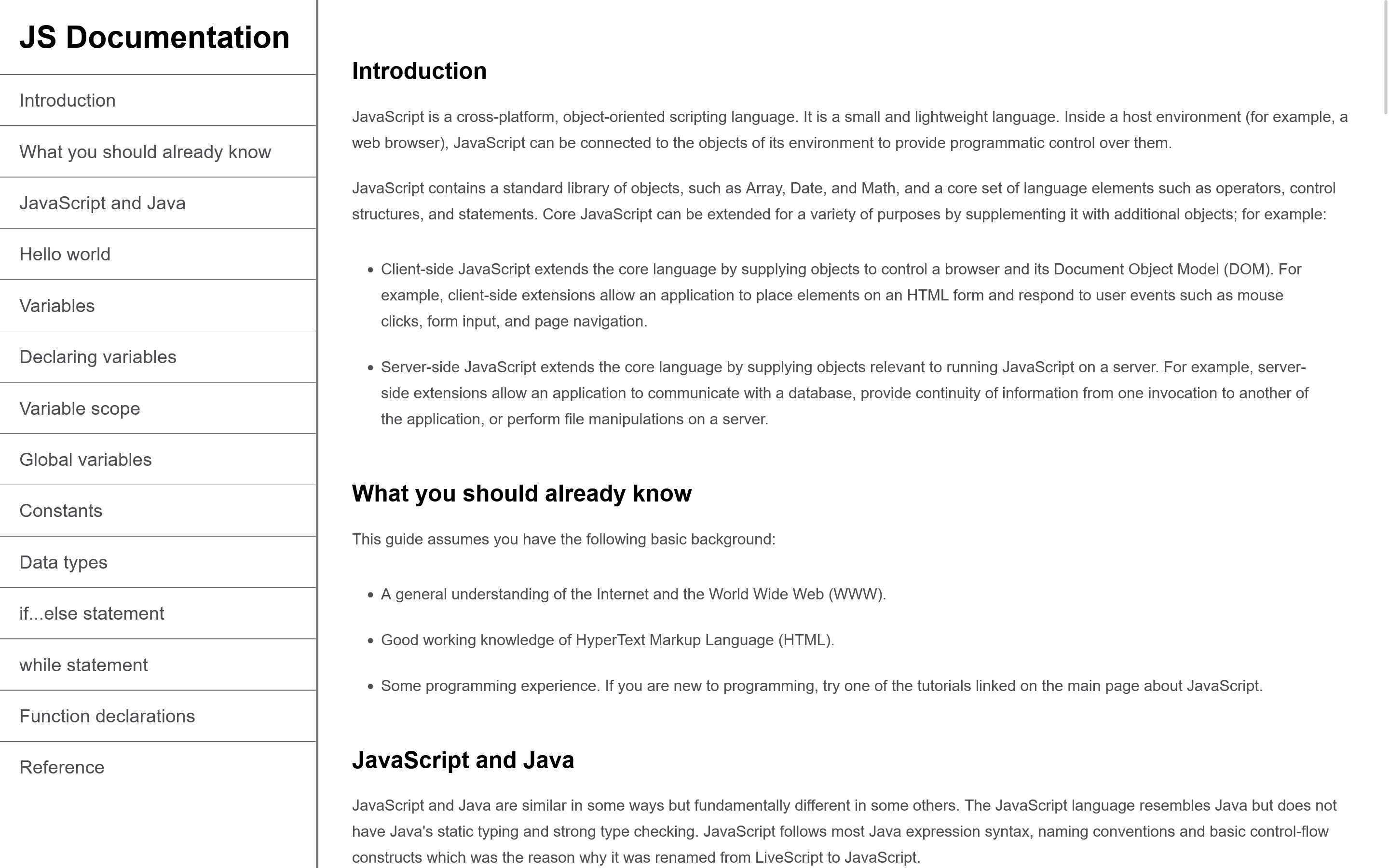Select the if...else statement link
Screen dimensions: 1389x868
(91, 613)
